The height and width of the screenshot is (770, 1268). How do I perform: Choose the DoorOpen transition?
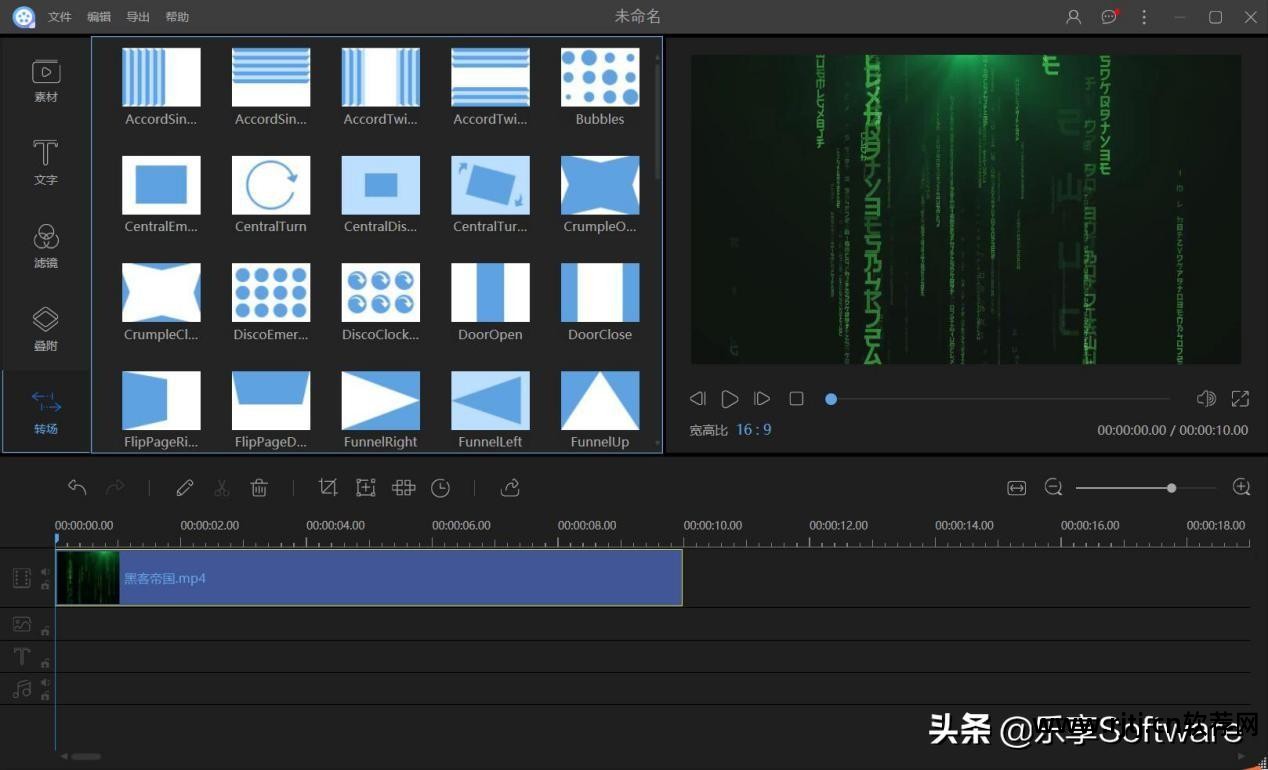pyautogui.click(x=490, y=292)
